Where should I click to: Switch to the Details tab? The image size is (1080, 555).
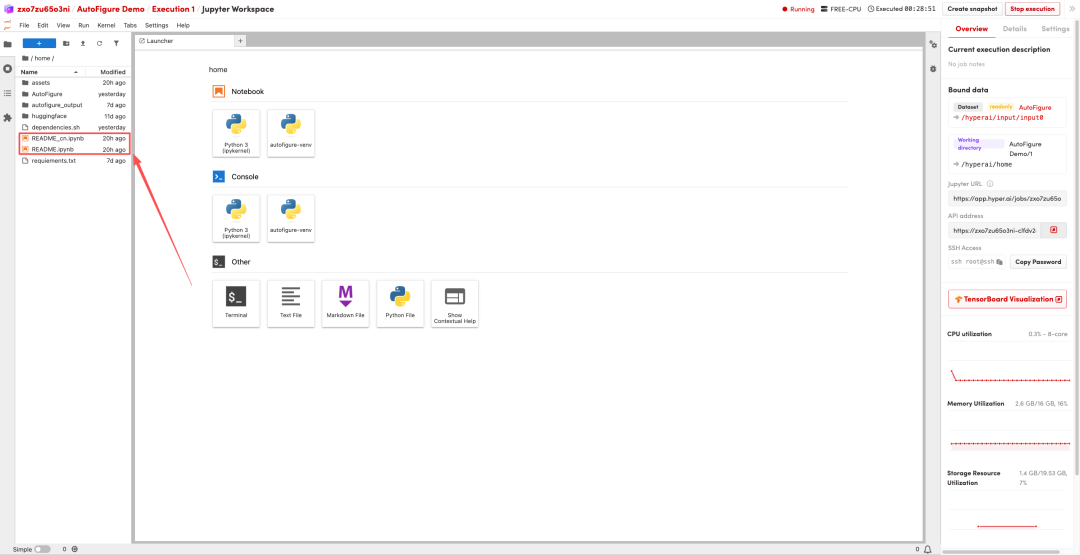(x=1014, y=29)
